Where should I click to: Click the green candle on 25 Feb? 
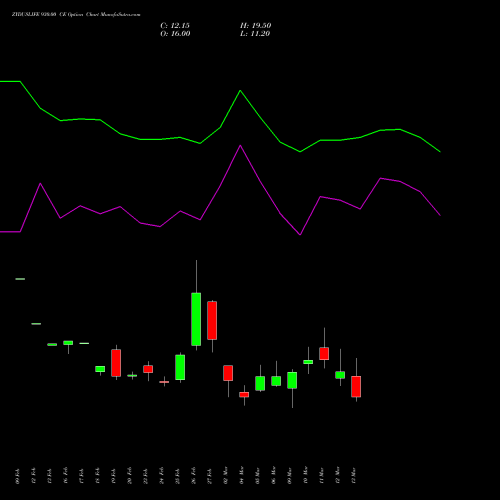[x=180, y=367]
